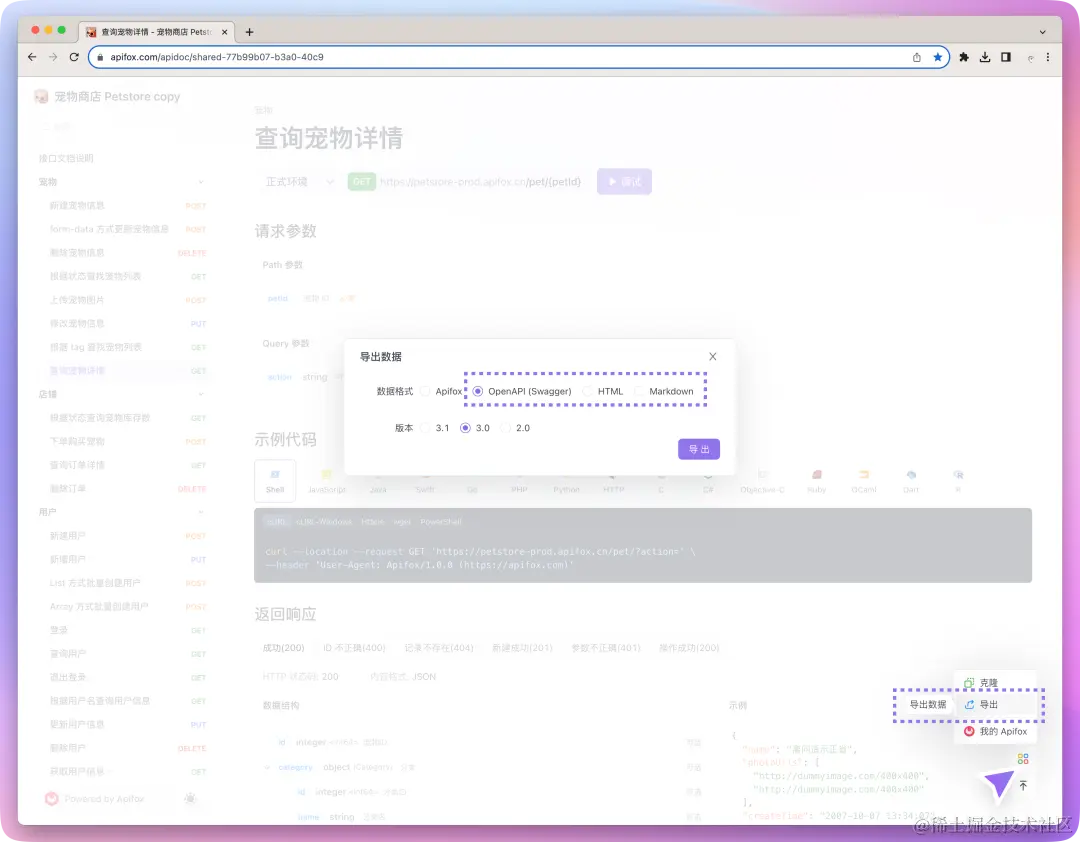Close the 导出数据 dialog with X

pos(713,356)
